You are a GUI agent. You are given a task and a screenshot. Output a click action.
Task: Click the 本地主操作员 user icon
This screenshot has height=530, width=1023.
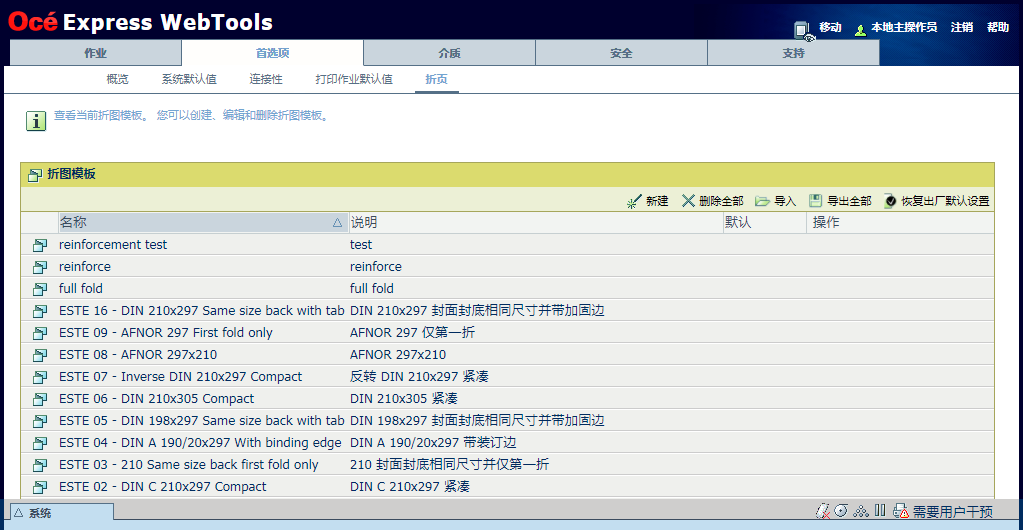(x=861, y=29)
